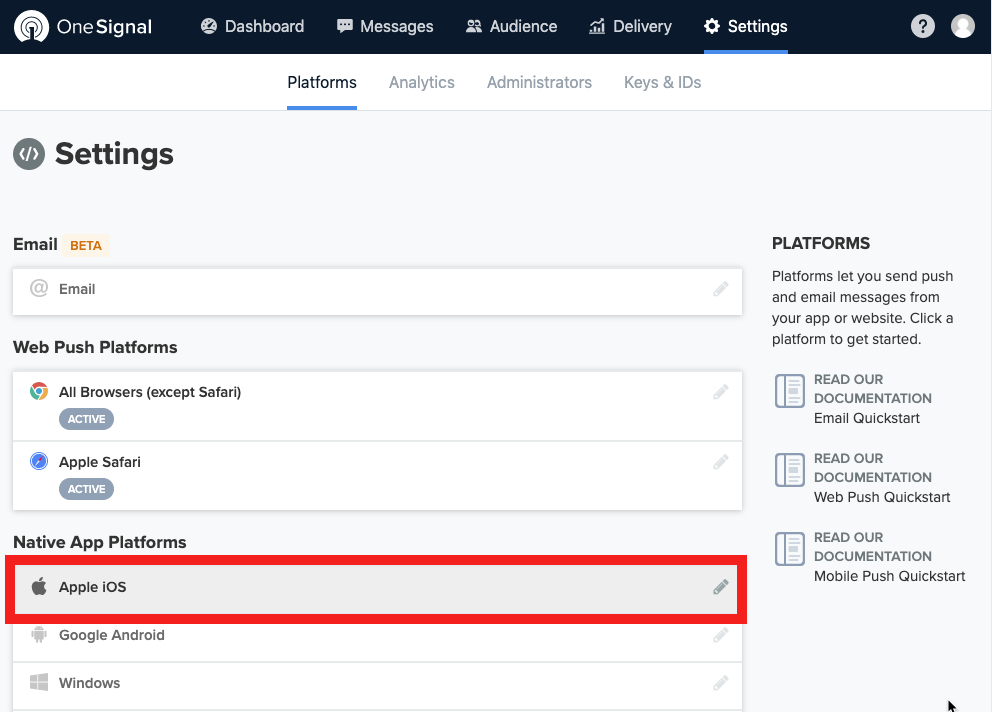Open the Apple Safari platform

[x=377, y=476]
